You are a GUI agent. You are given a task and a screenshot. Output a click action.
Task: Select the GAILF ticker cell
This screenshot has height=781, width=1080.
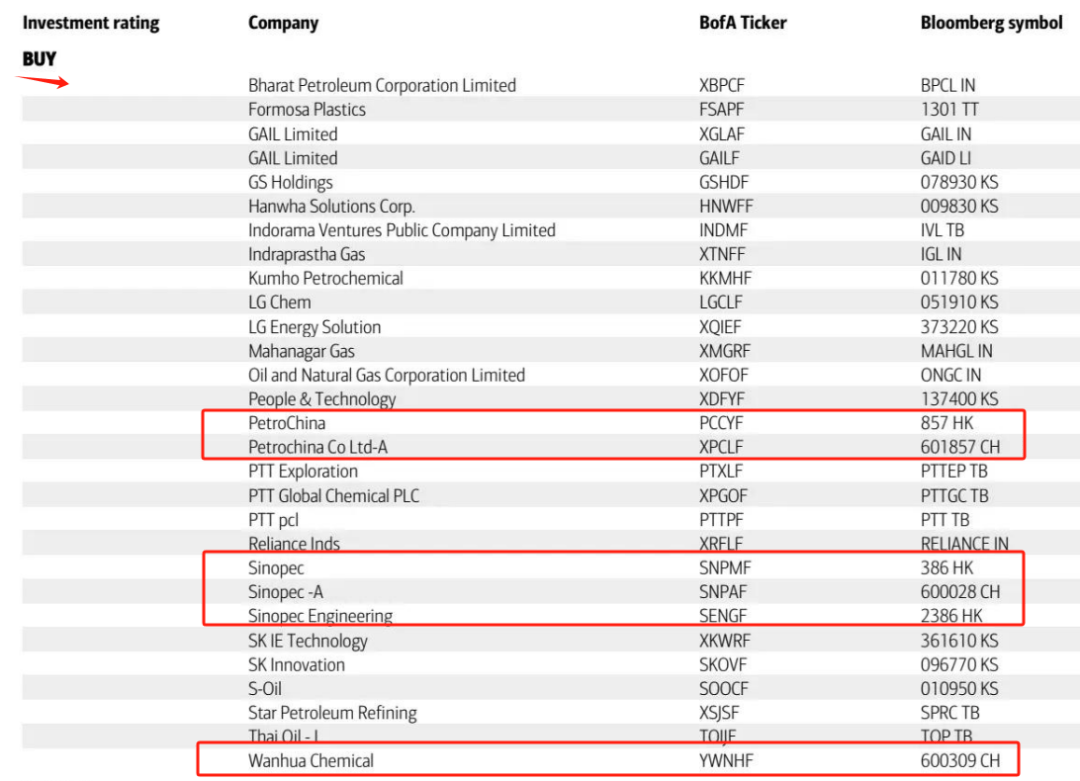pyautogui.click(x=718, y=158)
